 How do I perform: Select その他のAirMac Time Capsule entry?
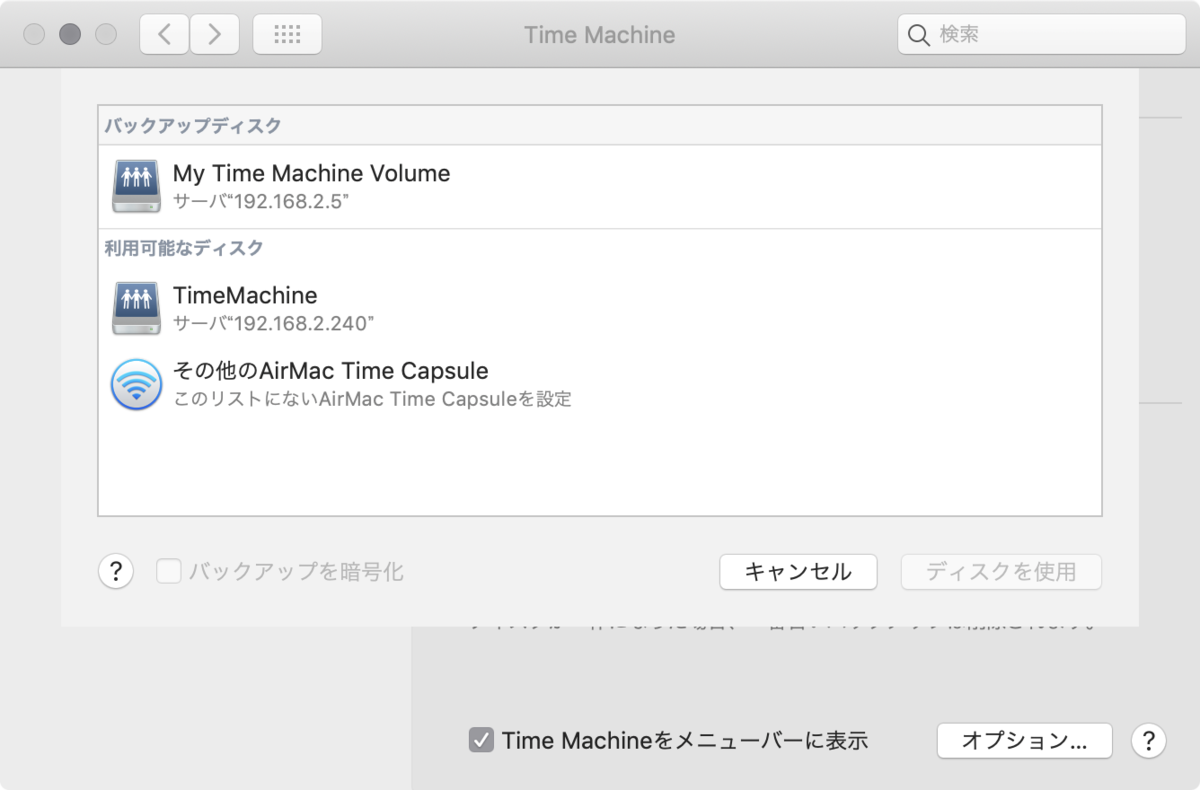331,371
